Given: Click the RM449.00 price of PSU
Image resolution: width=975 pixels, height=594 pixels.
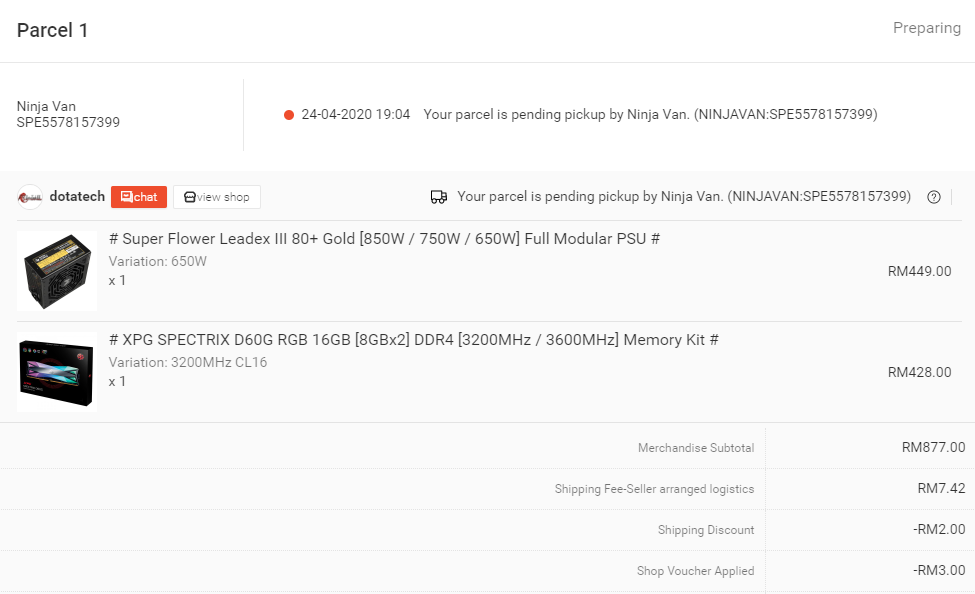Looking at the screenshot, I should 919,271.
